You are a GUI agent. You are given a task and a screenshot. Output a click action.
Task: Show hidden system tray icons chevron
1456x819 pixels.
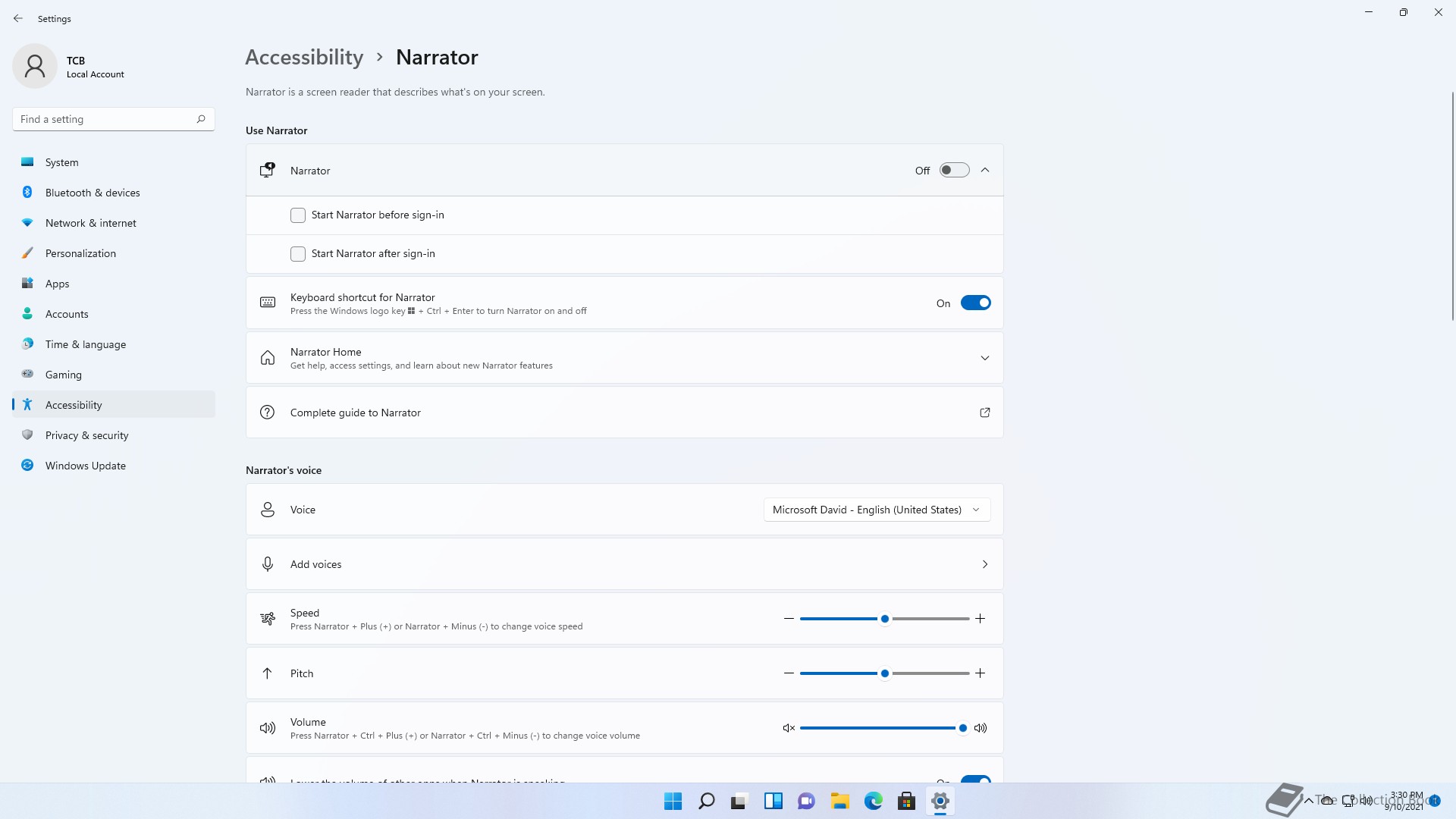tap(1308, 800)
